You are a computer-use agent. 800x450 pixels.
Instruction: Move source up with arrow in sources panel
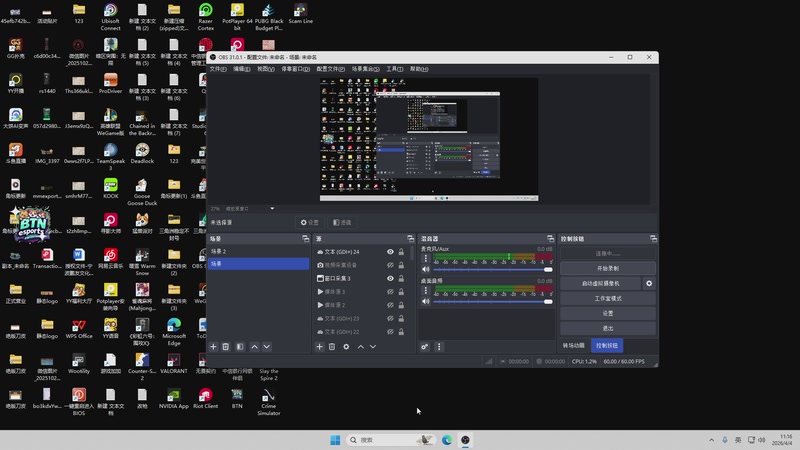tap(361, 346)
